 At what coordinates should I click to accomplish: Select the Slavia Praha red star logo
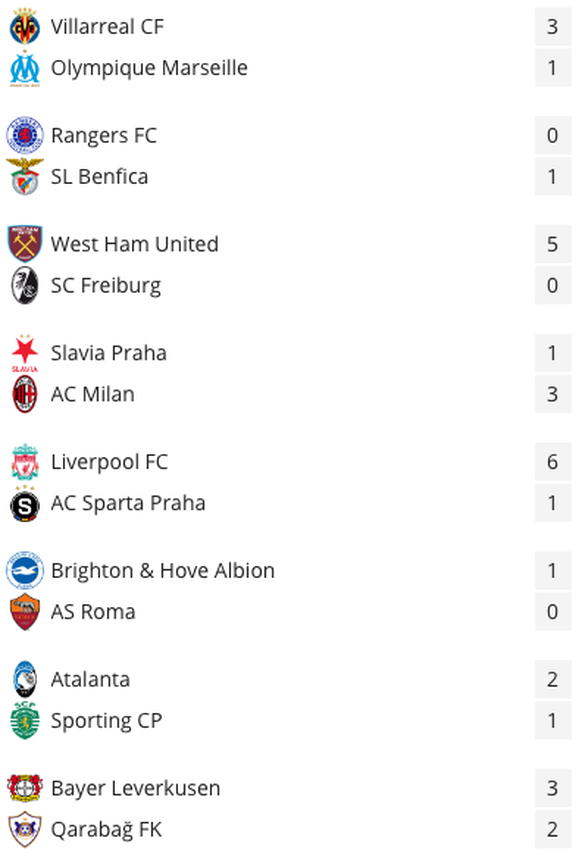click(x=25, y=353)
